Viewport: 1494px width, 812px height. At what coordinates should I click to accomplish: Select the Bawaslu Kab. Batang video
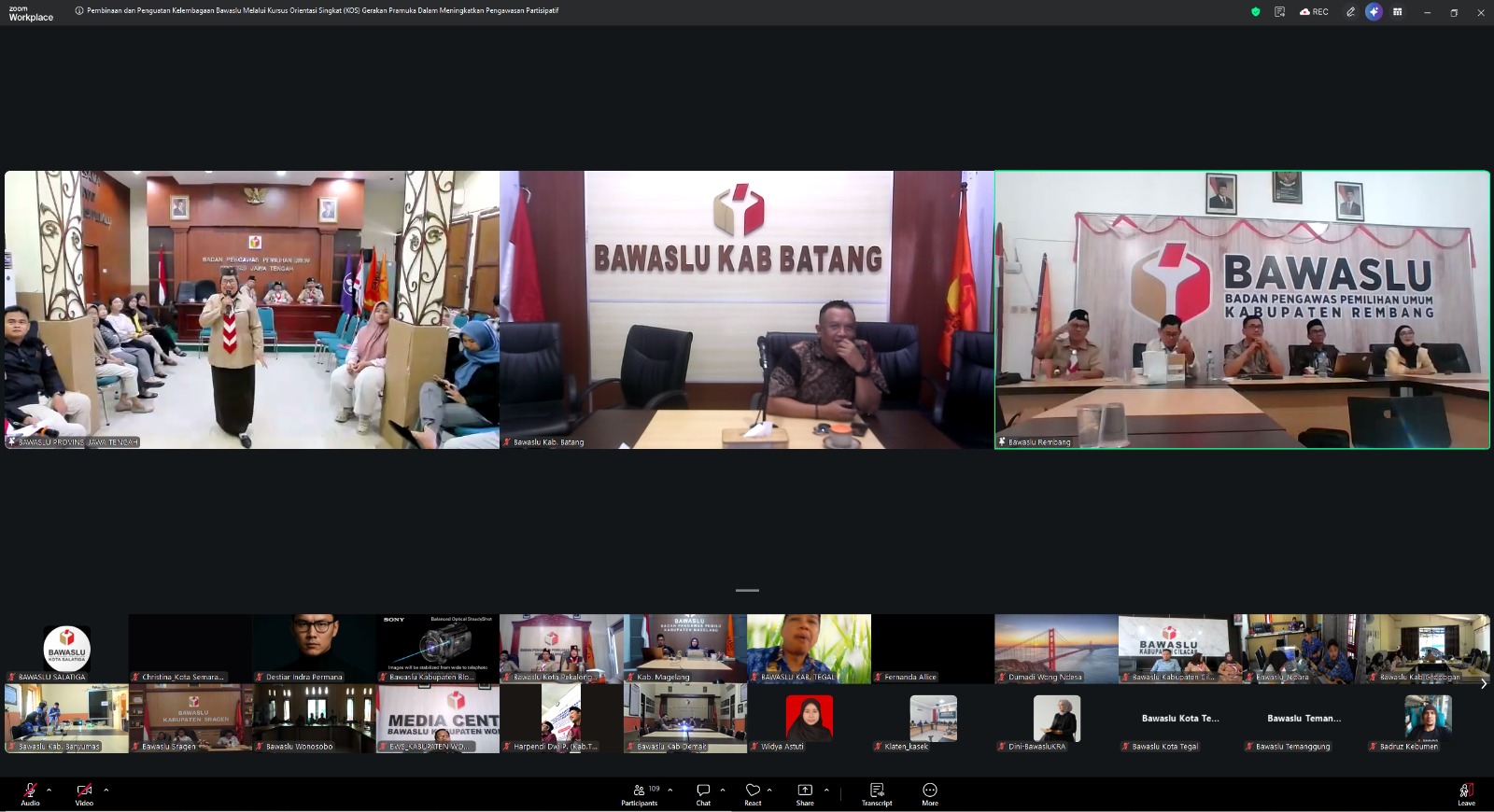pyautogui.click(x=747, y=310)
